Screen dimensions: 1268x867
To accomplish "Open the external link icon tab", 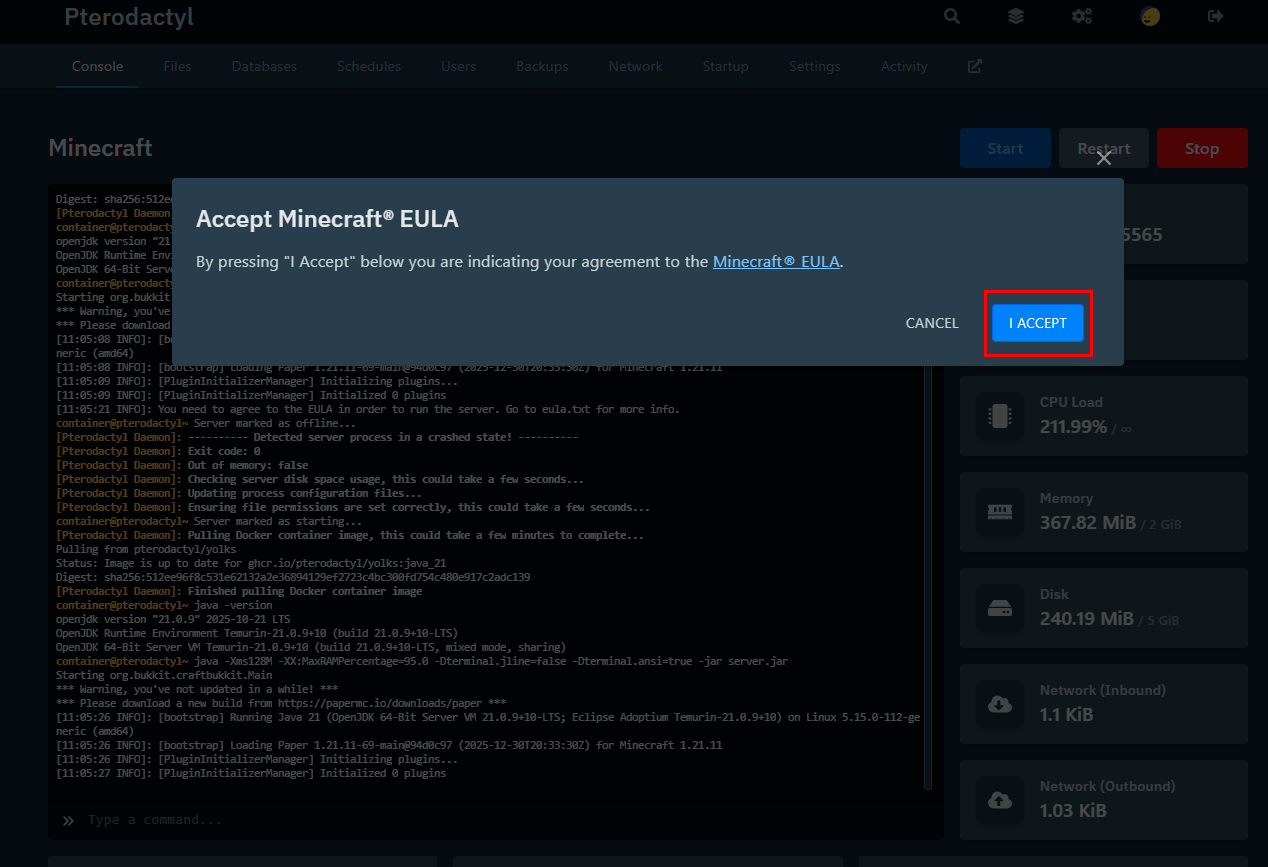I will [x=975, y=66].
